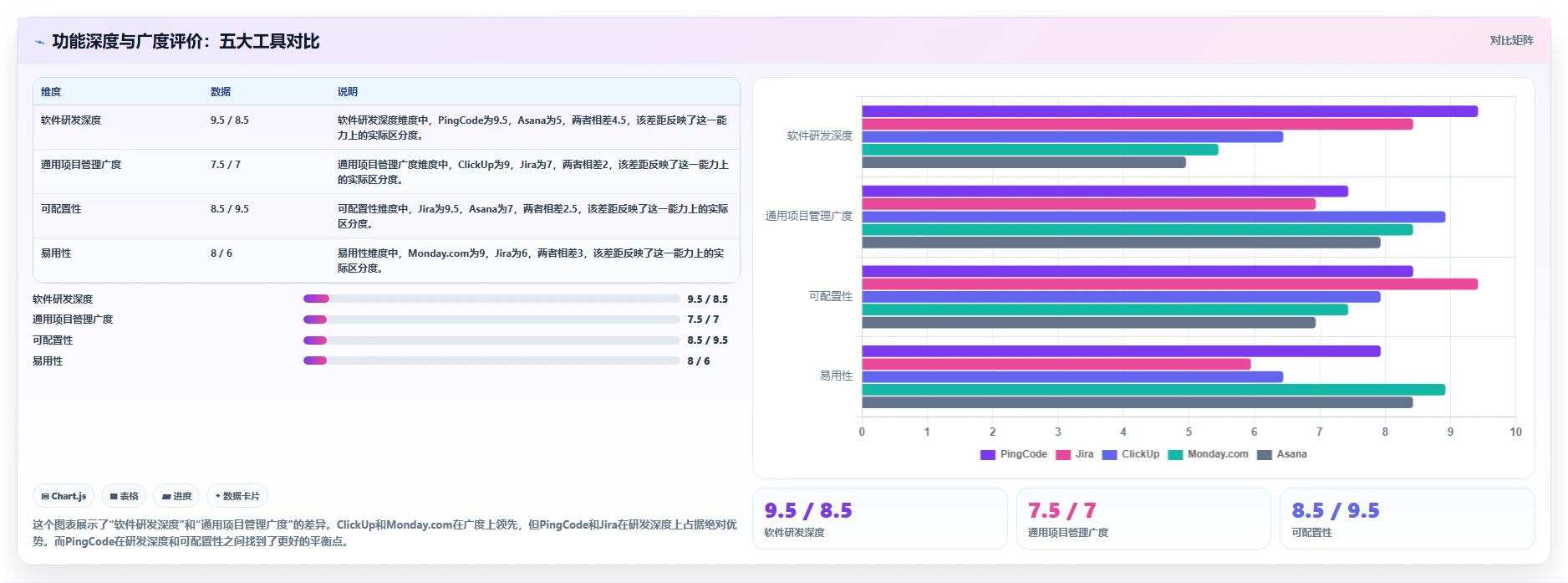This screenshot has height=583, width=1568.
Task: Toggle the Asana legend entry
Action: [1281, 454]
